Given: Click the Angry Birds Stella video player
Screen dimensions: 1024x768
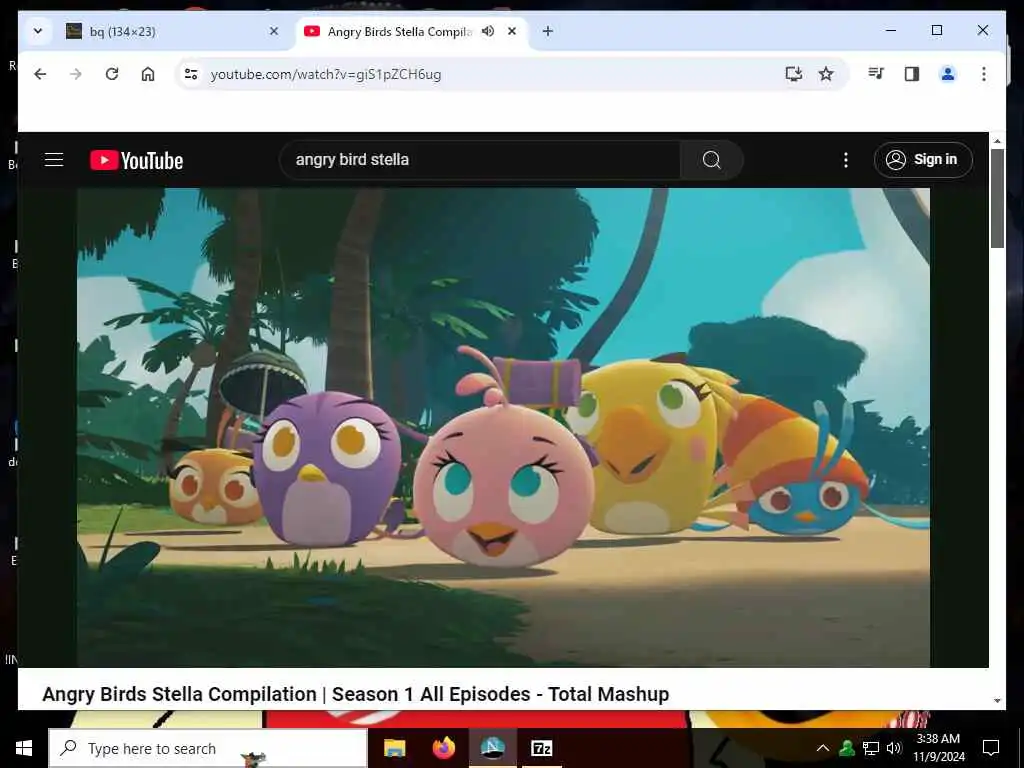Looking at the screenshot, I should (503, 428).
